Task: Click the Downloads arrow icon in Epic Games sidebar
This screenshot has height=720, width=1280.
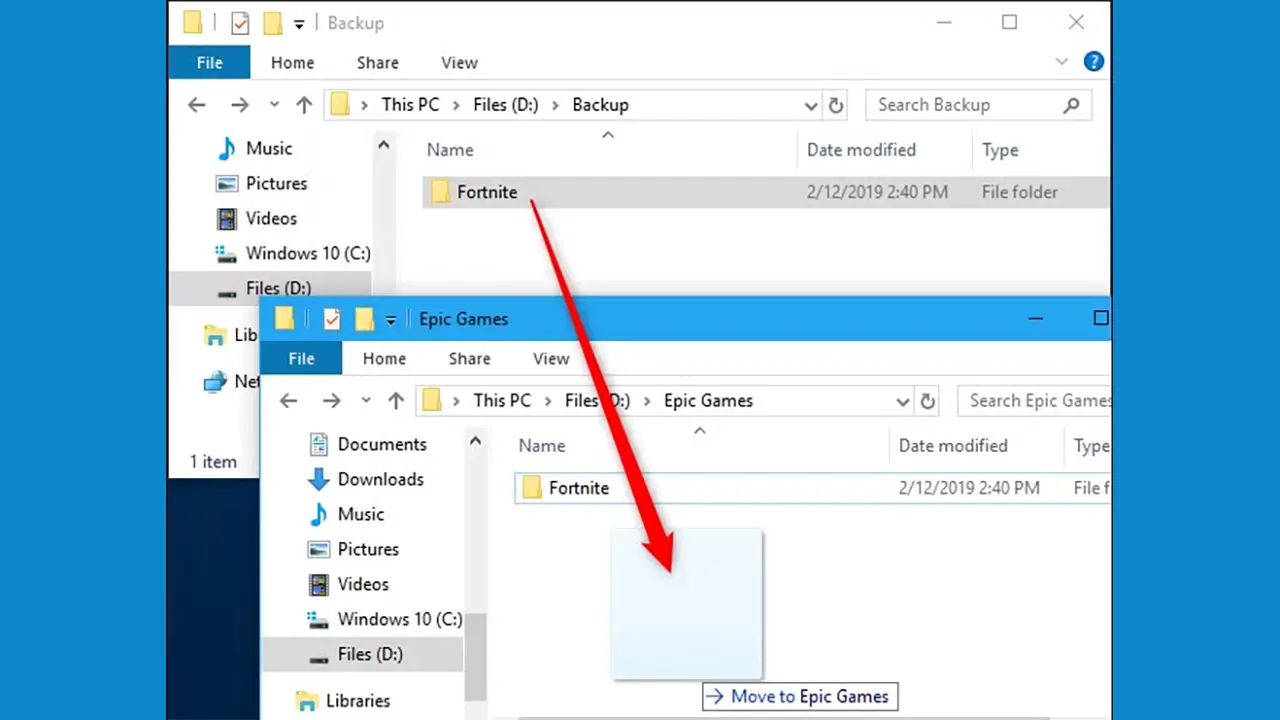Action: tap(319, 479)
